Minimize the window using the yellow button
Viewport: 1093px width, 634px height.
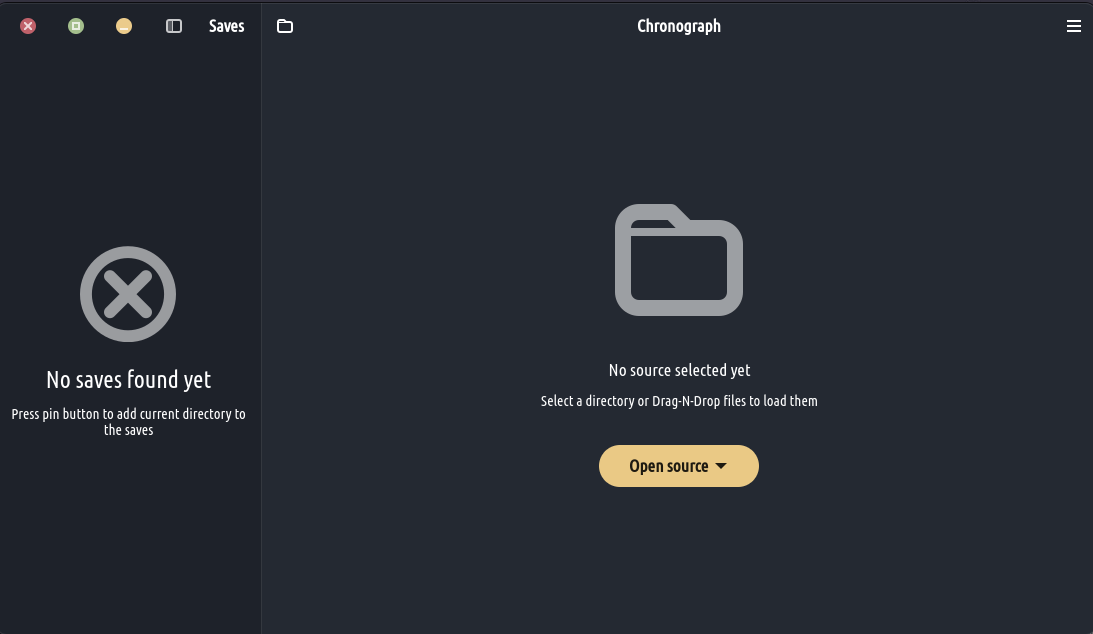(x=124, y=26)
